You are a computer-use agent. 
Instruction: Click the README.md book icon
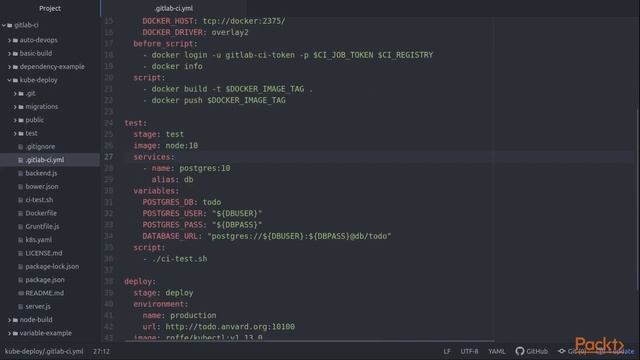coord(20,293)
